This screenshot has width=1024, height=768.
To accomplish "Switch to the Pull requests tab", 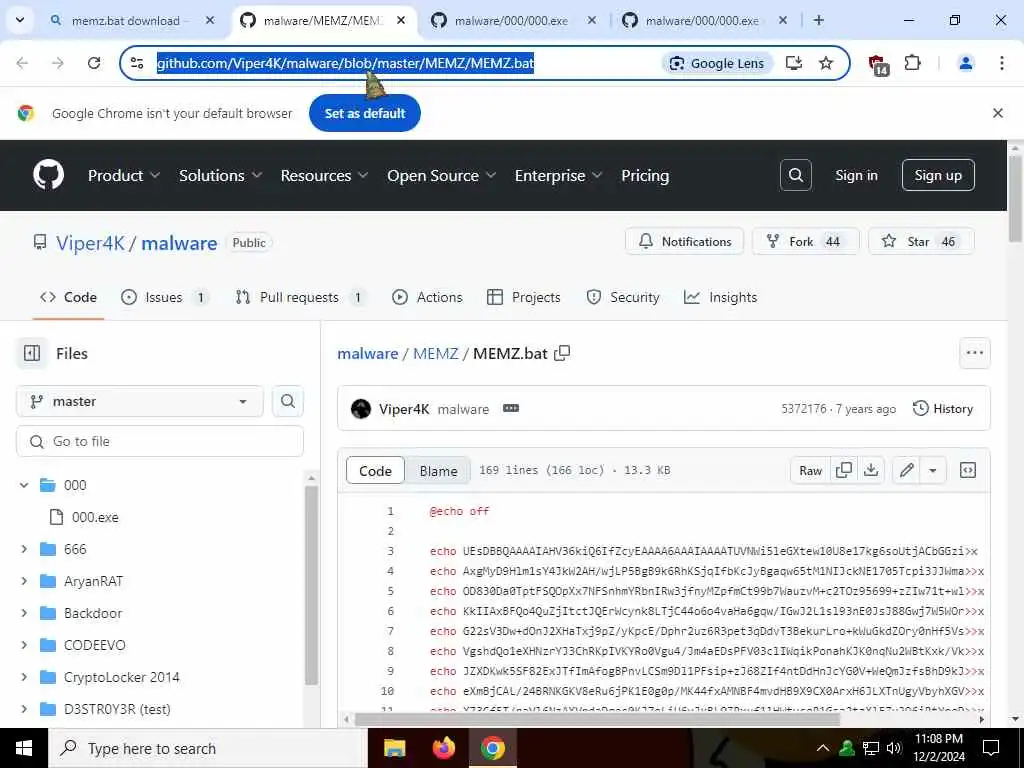I will click(300, 297).
